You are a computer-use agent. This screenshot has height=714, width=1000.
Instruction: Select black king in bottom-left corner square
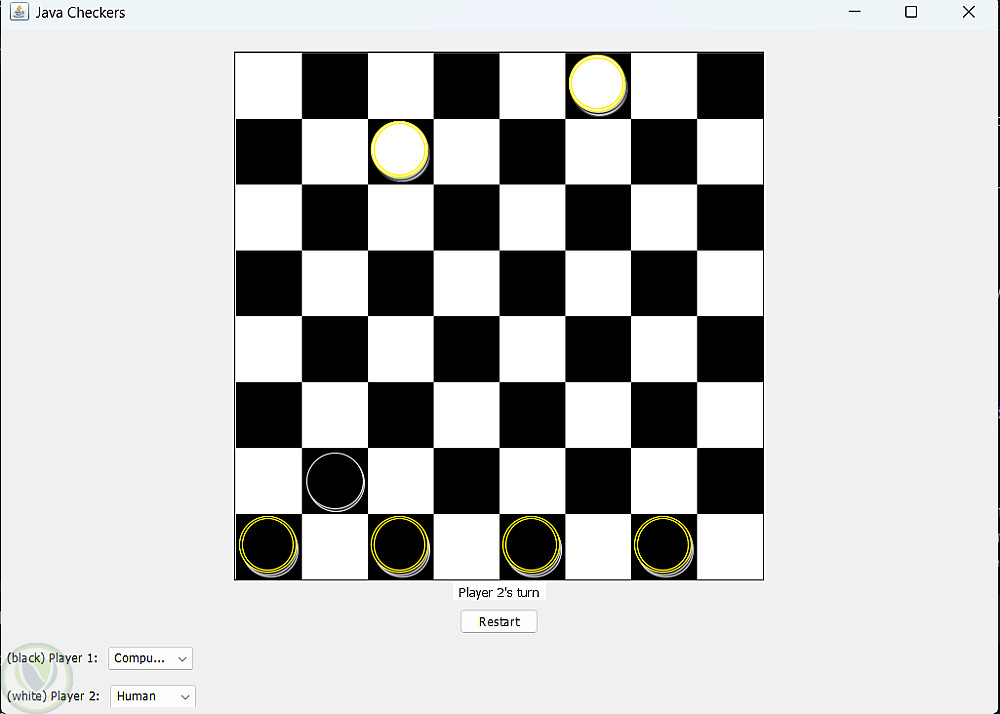coord(268,546)
